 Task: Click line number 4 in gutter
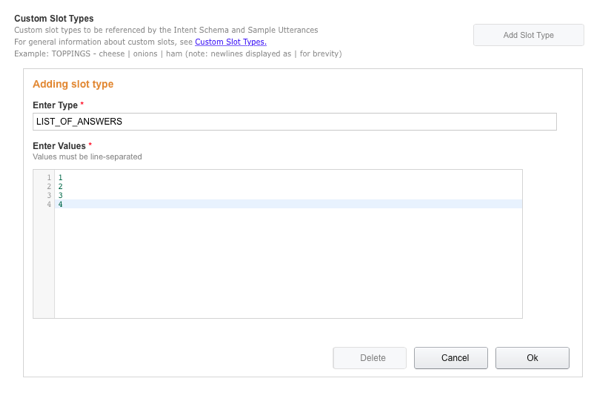click(49, 204)
